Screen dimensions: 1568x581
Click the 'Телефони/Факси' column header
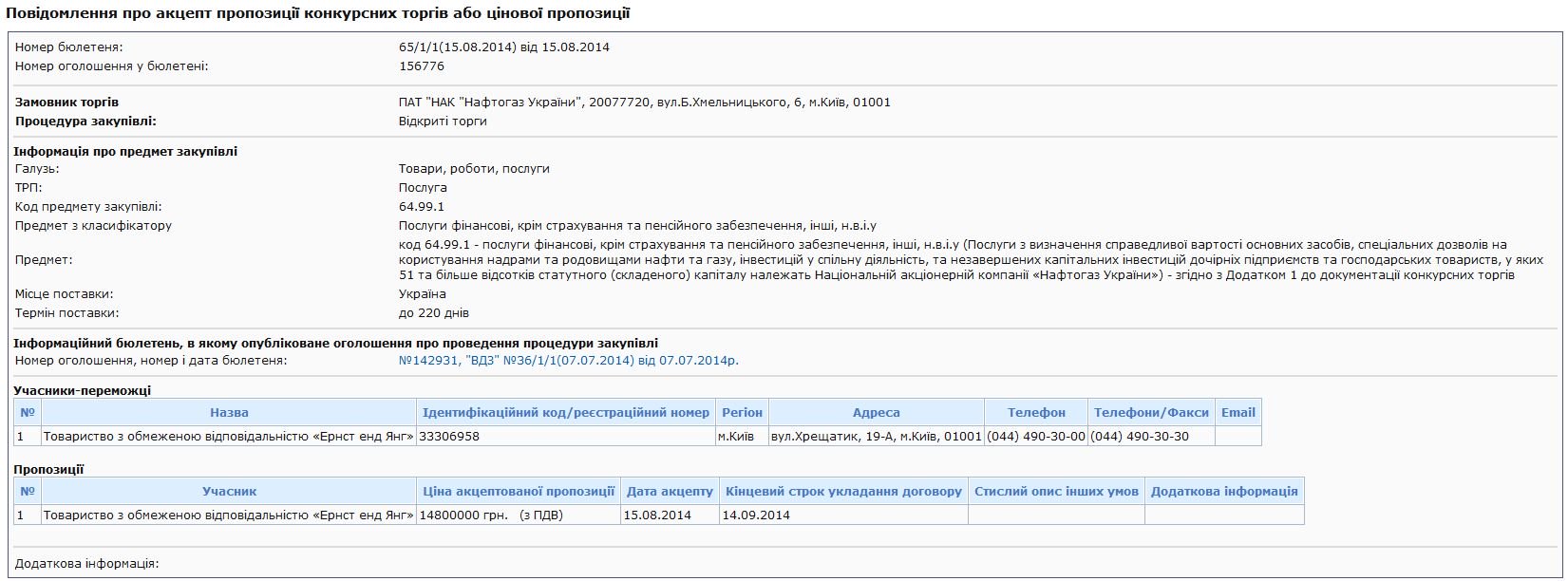1151,412
